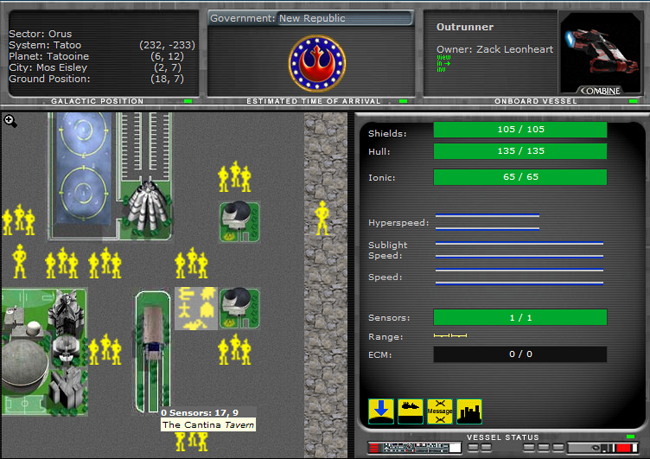Click the green 'in' arrow link under Owner
The width and height of the screenshot is (650, 459).
[443, 63]
